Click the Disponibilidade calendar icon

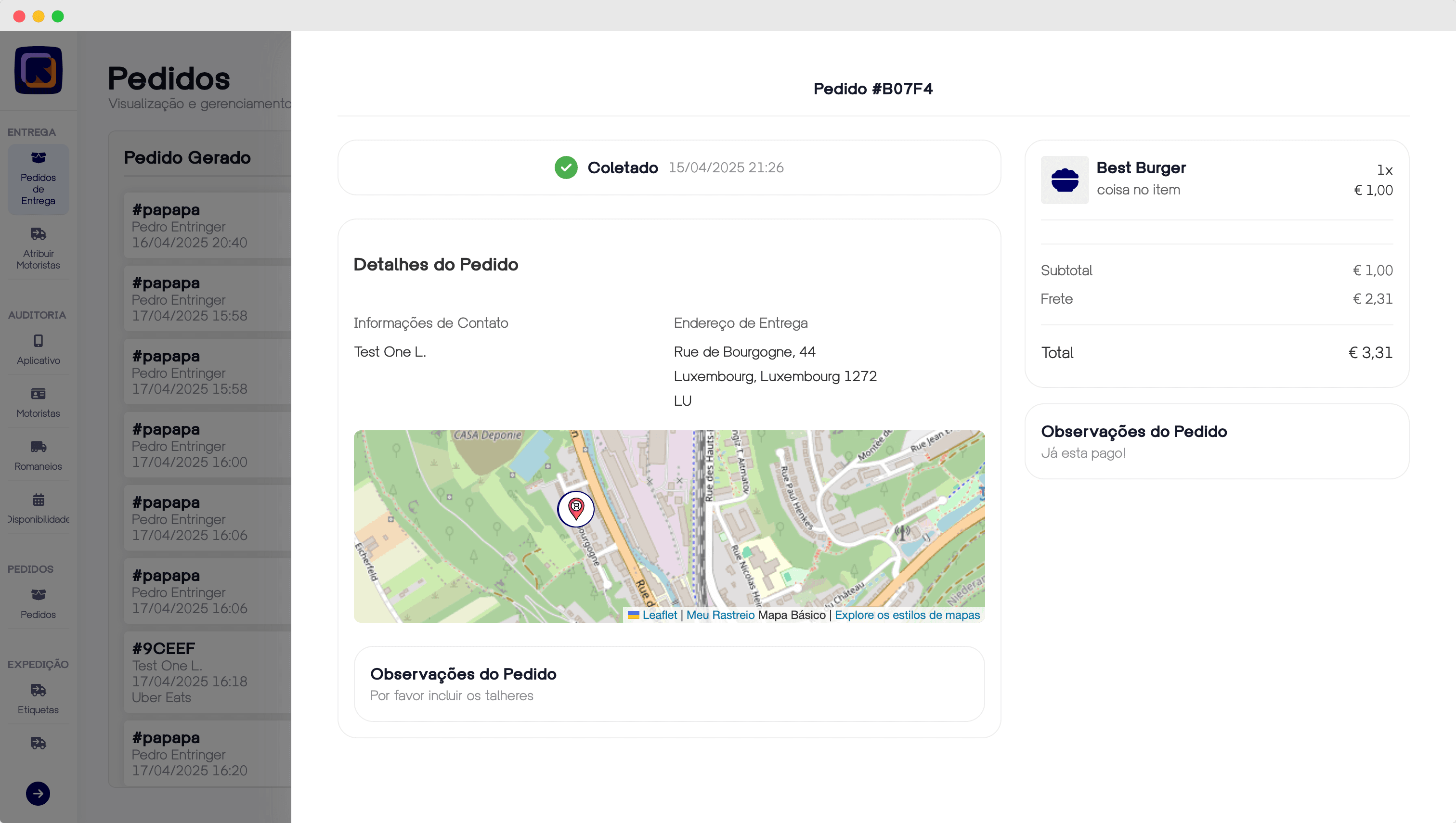coord(39,500)
